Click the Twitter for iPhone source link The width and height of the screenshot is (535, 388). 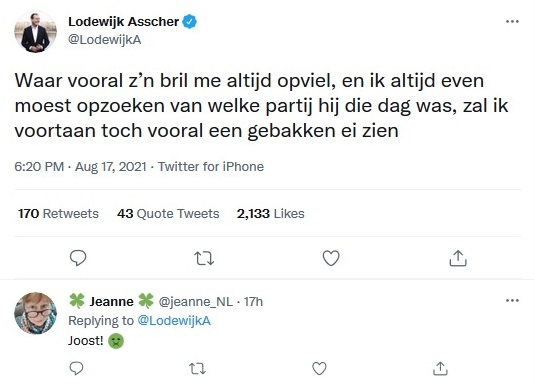click(211, 167)
